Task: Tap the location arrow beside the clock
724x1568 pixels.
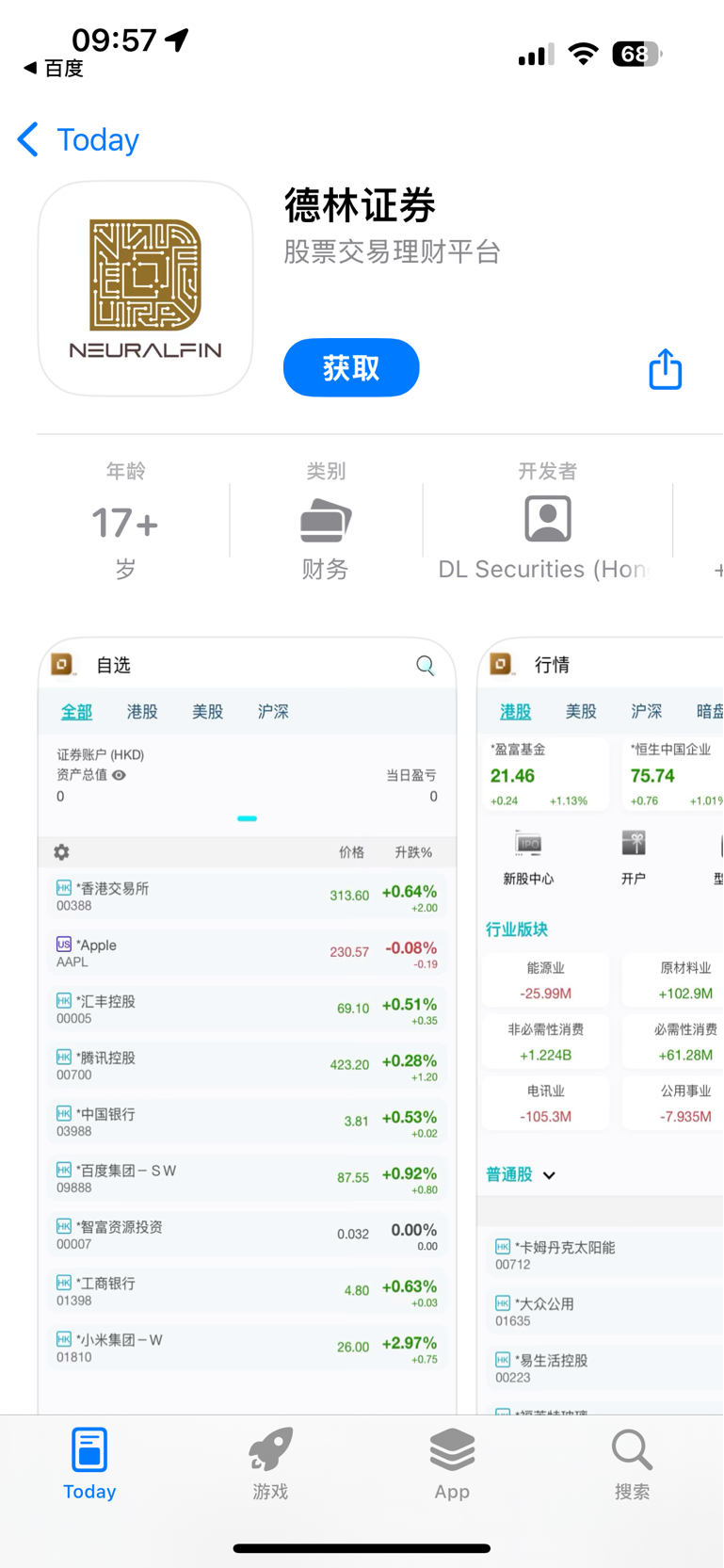Action: click(x=177, y=40)
